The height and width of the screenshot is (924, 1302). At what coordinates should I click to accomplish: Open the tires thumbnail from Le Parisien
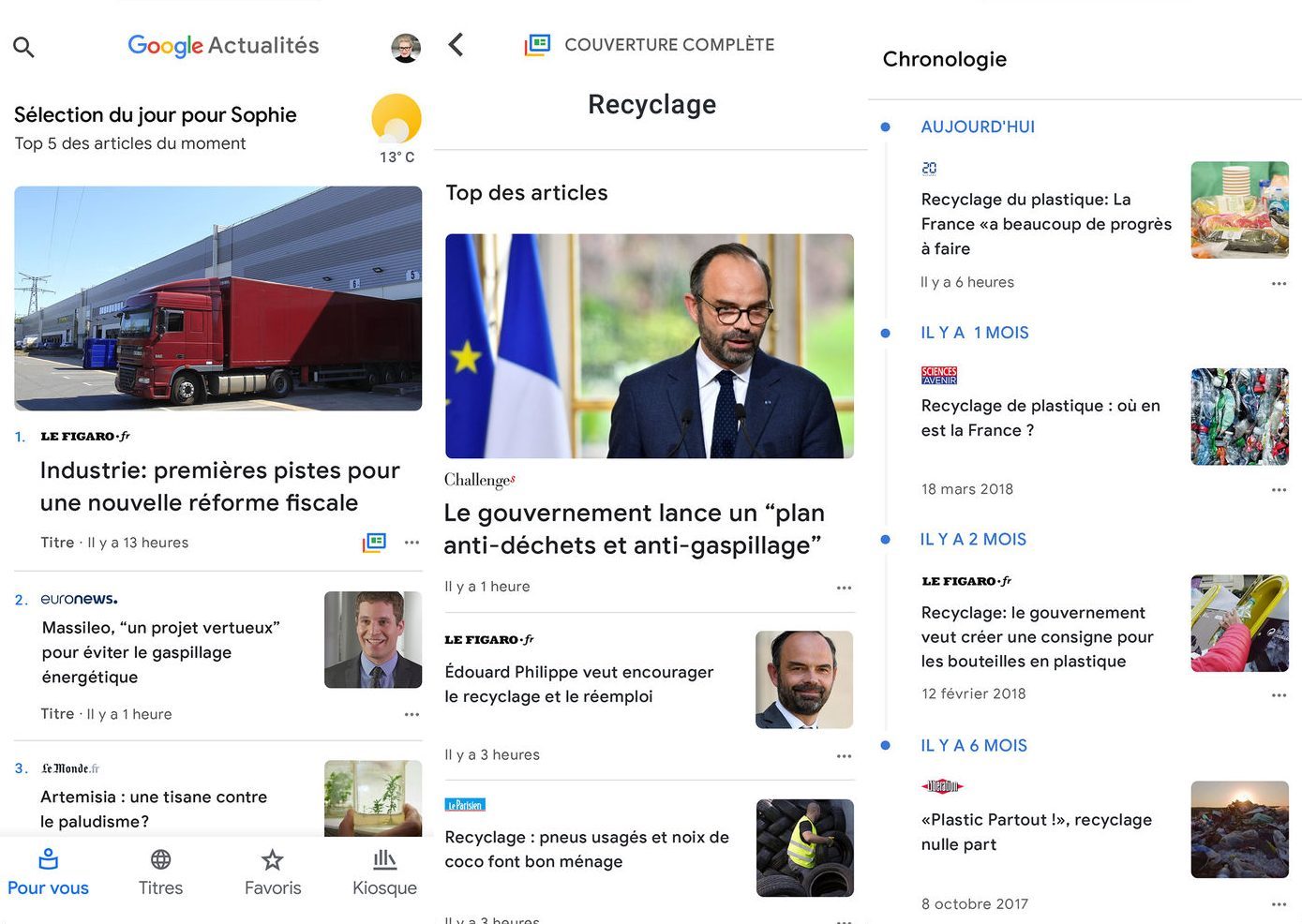(804, 847)
